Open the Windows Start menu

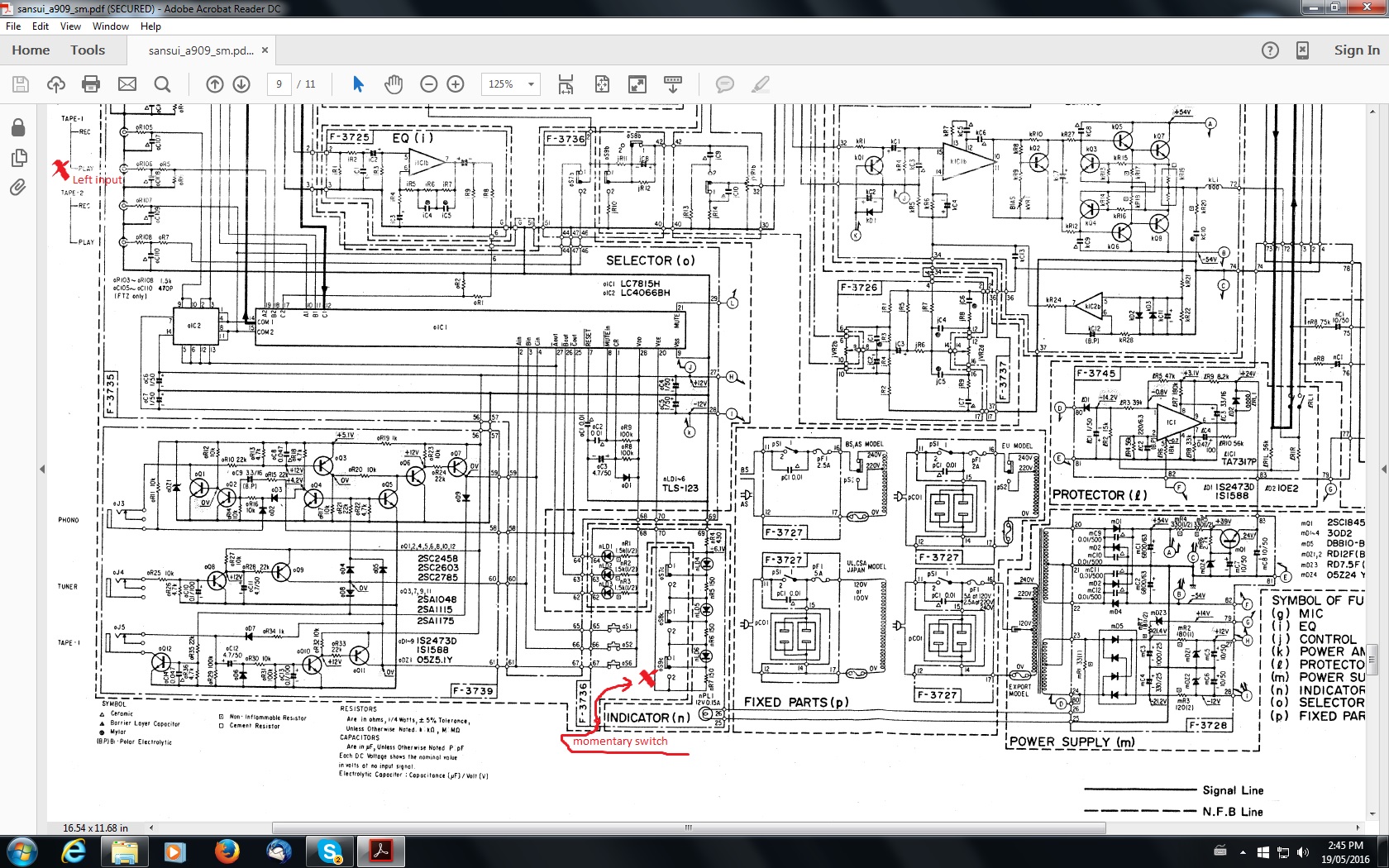pos(21,851)
